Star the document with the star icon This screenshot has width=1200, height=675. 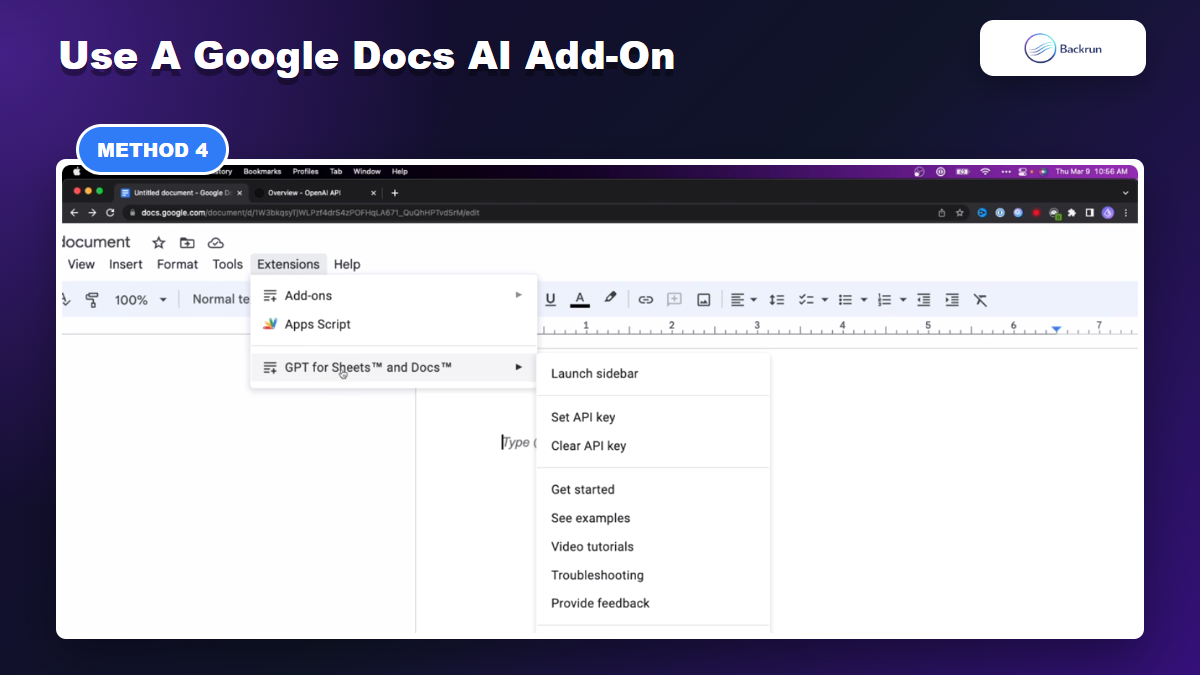point(158,243)
